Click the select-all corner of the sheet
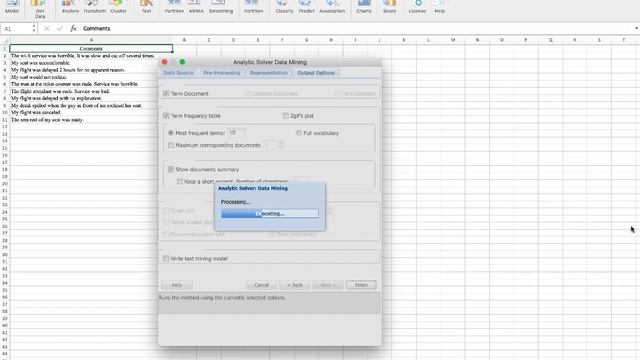640x360 pixels. pyautogui.click(x=5, y=40)
